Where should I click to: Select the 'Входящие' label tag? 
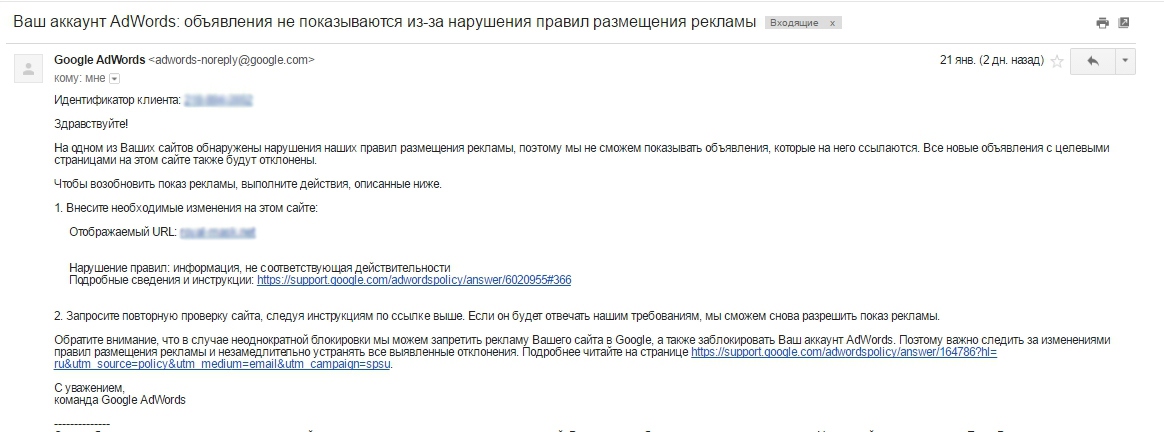click(x=794, y=23)
